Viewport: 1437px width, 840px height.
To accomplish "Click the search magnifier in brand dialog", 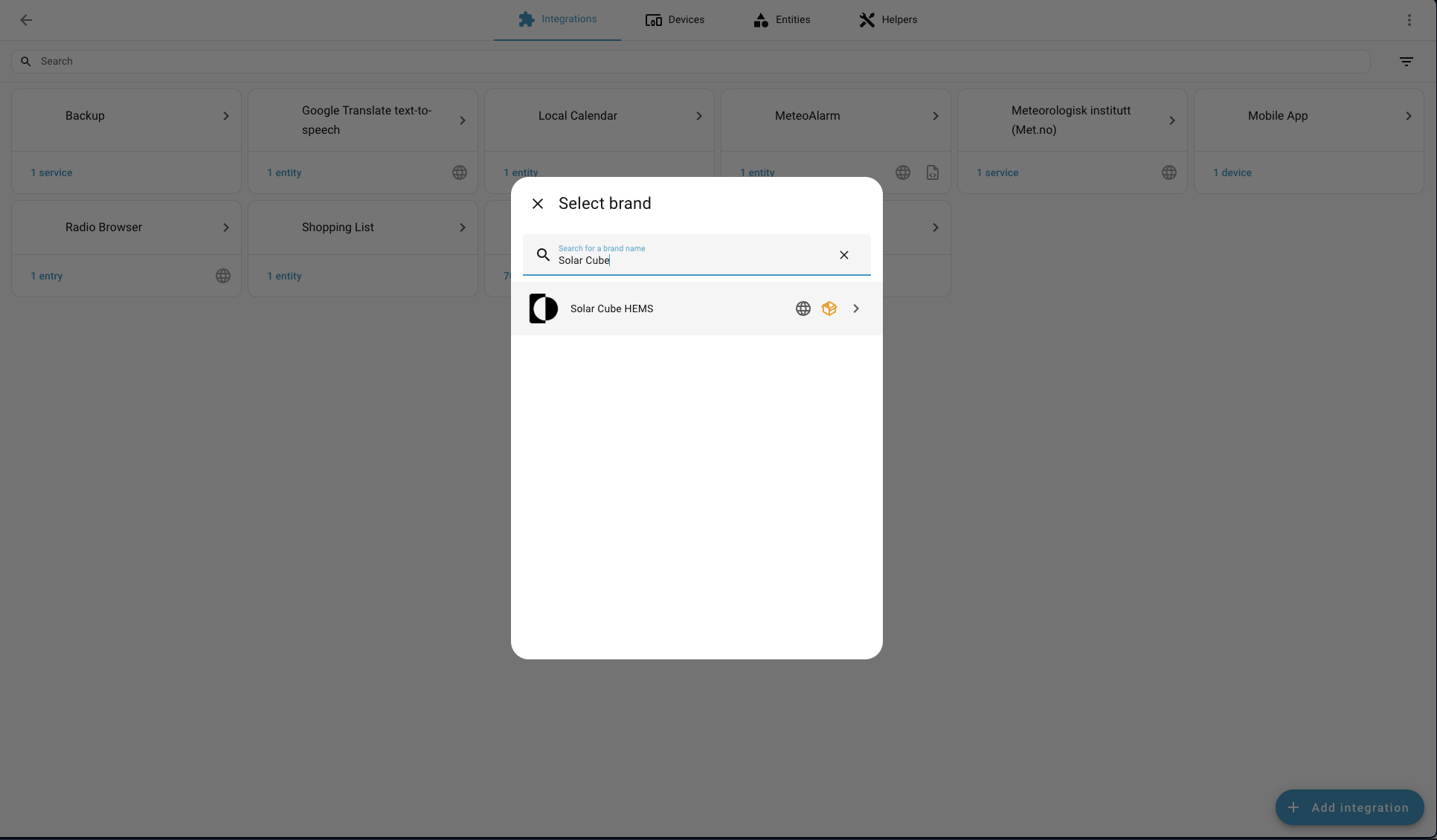I will (543, 255).
